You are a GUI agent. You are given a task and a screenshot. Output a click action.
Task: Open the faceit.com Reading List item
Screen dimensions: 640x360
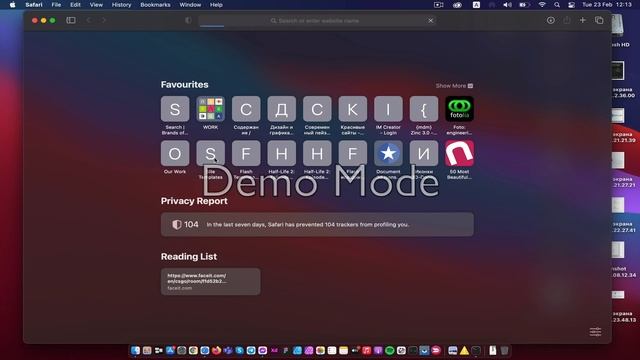pos(210,281)
